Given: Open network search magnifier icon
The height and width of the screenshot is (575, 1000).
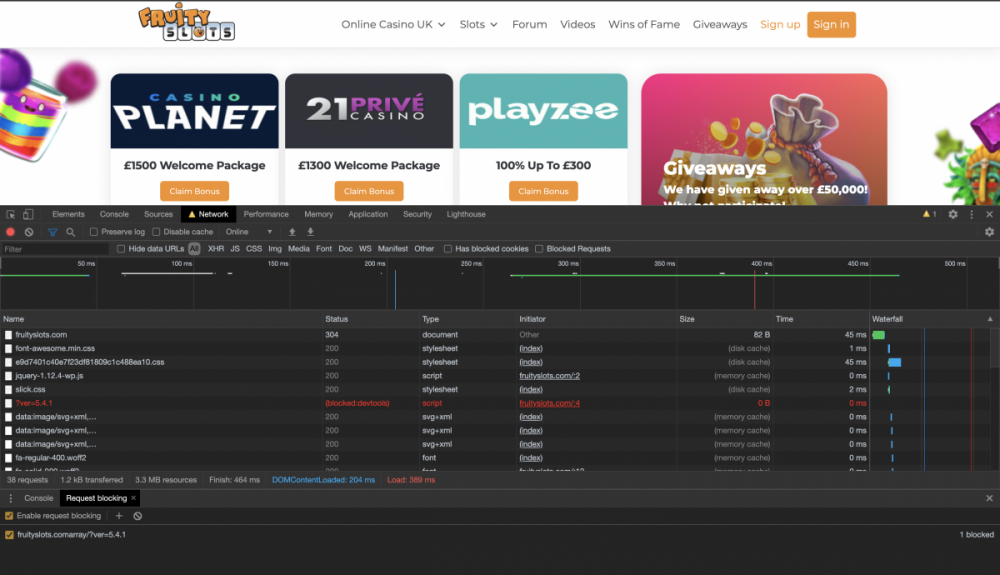Looking at the screenshot, I should coord(71,232).
